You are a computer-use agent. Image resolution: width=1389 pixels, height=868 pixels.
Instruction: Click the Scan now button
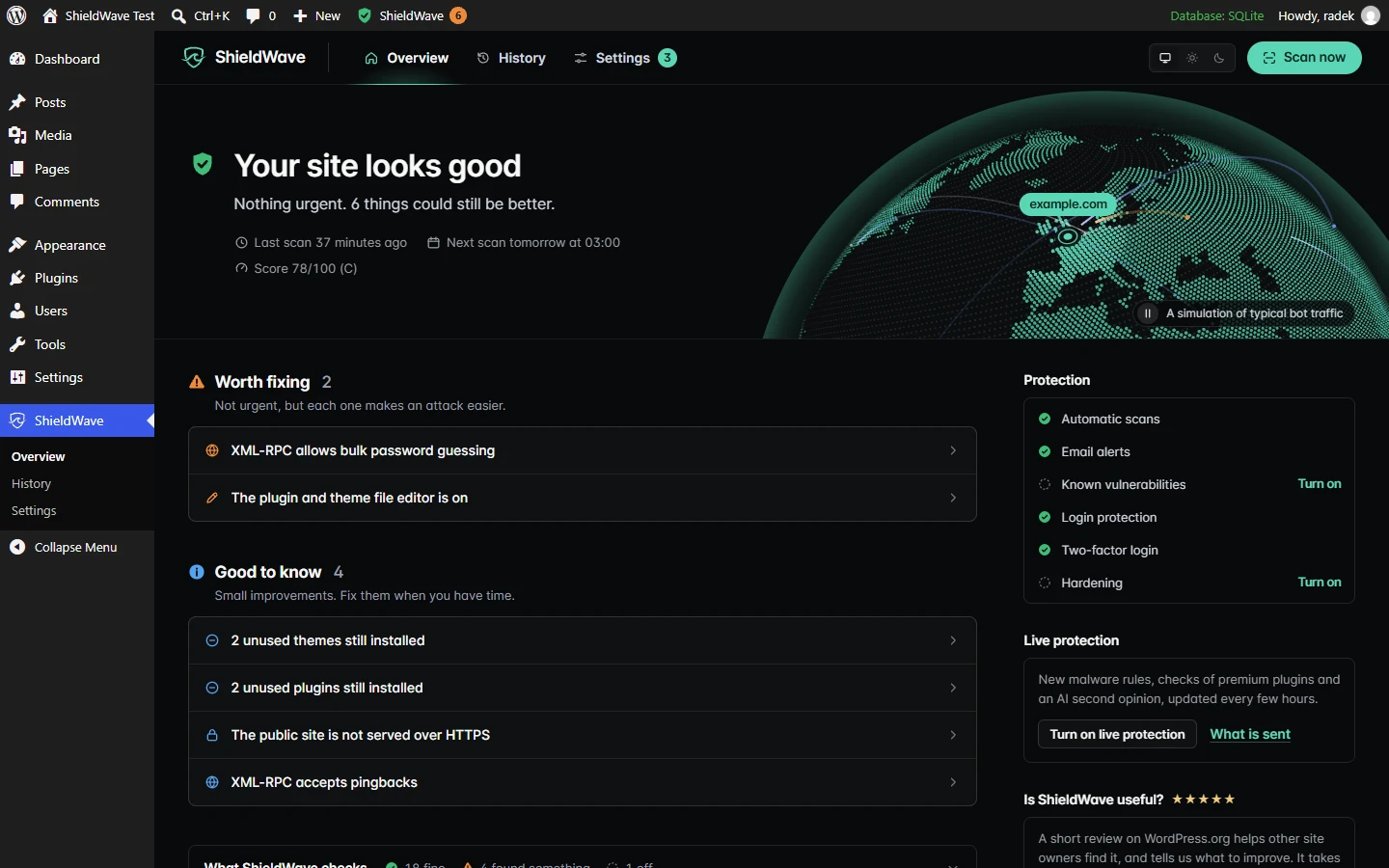click(1304, 58)
